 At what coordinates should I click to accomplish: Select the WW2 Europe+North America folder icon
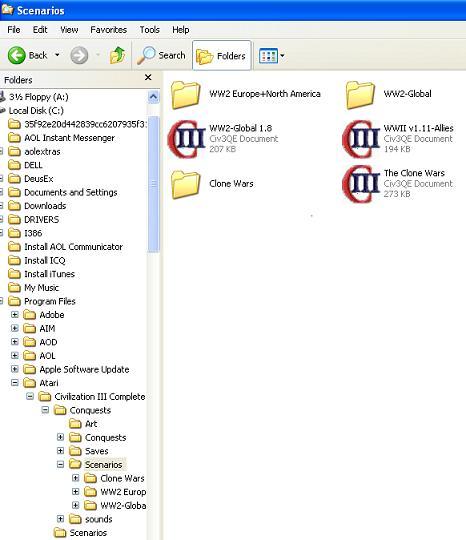(x=186, y=95)
